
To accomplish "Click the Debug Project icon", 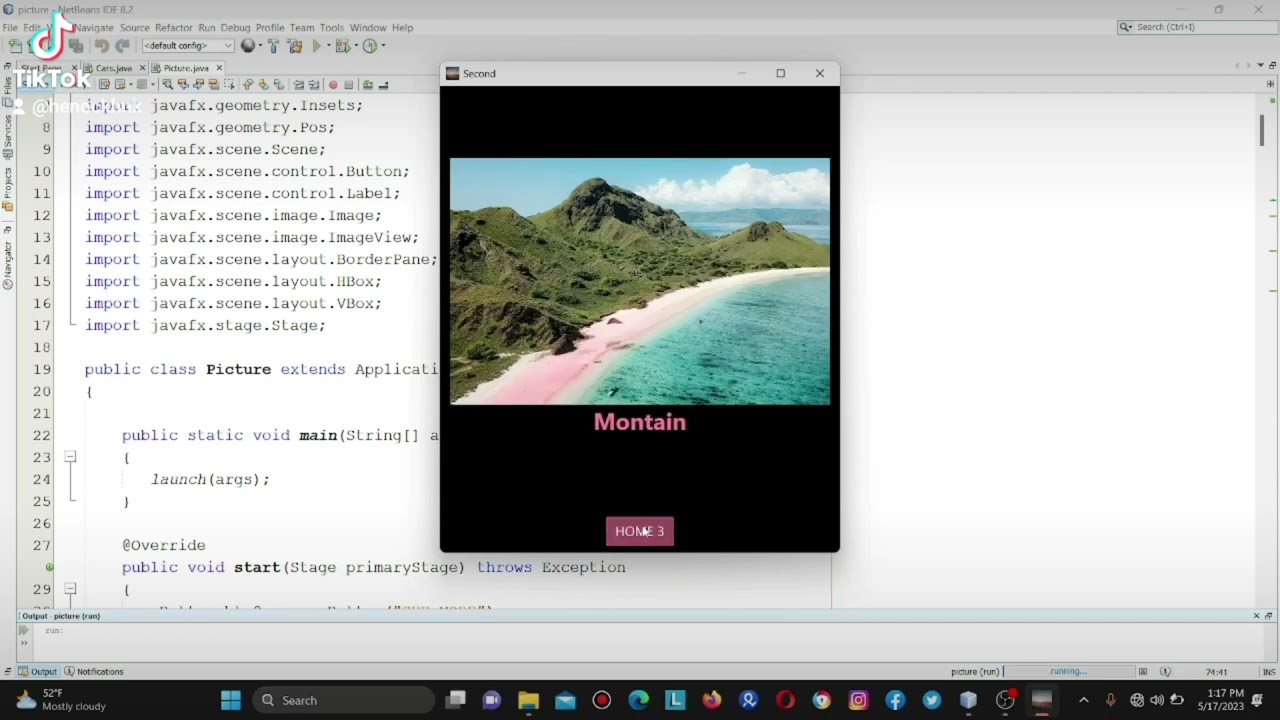I will [x=343, y=46].
